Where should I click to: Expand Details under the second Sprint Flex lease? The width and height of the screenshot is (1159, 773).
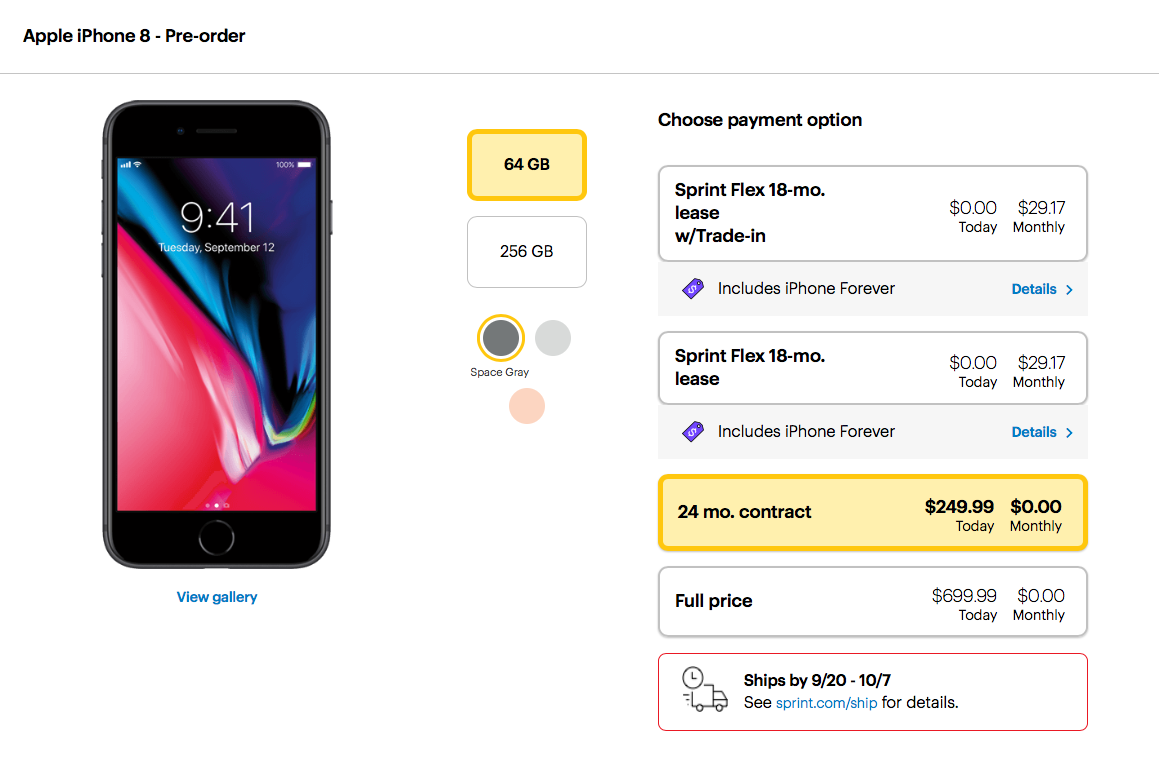pos(1034,432)
